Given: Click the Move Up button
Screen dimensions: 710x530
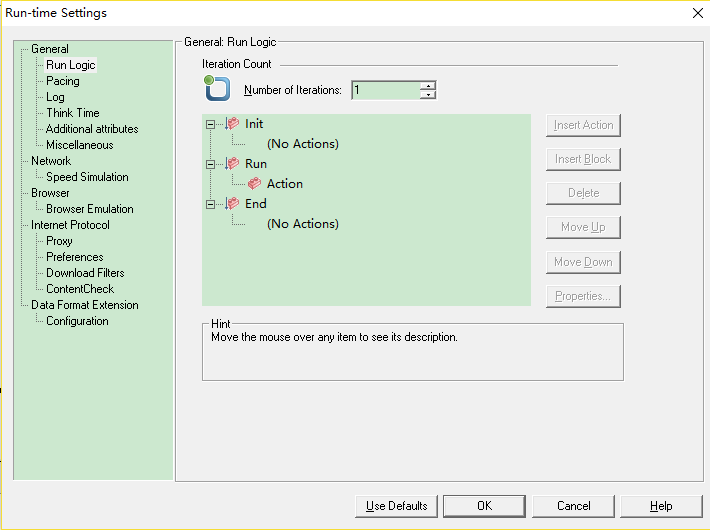Looking at the screenshot, I should click(x=583, y=227).
